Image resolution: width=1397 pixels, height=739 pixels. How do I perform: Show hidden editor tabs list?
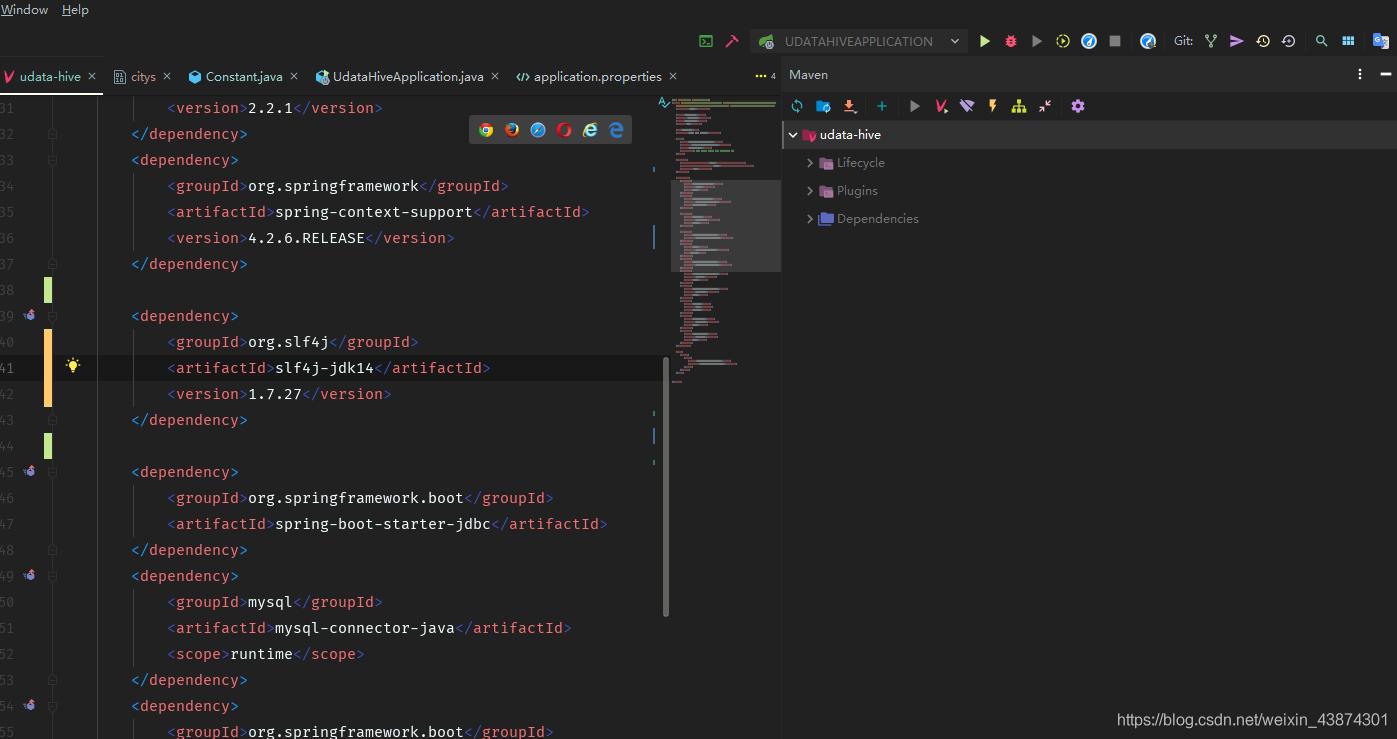pyautogui.click(x=765, y=76)
